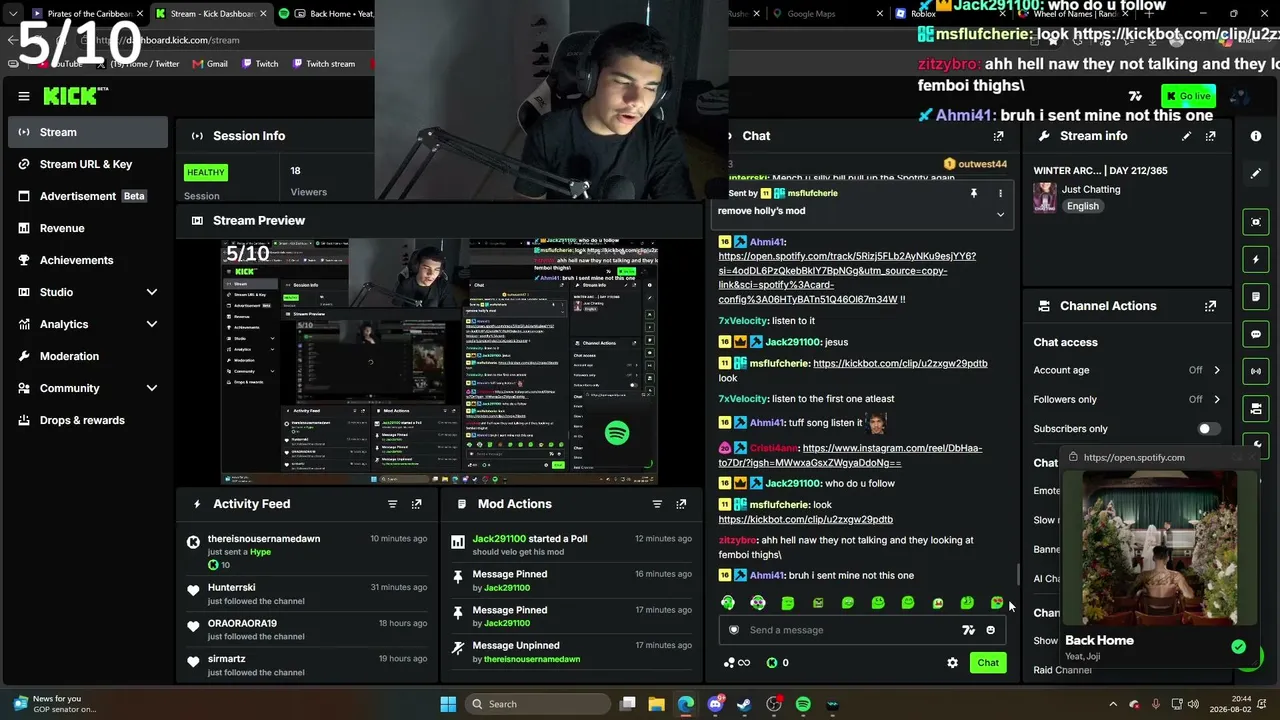Expand the Studio sidebar section
This screenshot has height=720, width=1280.
tap(152, 292)
